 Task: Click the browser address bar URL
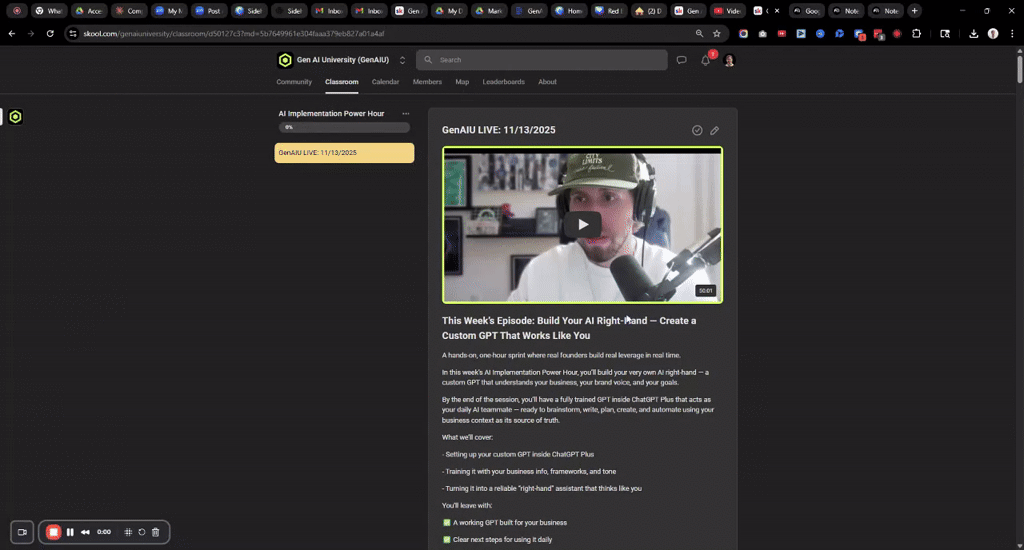[x=234, y=33]
